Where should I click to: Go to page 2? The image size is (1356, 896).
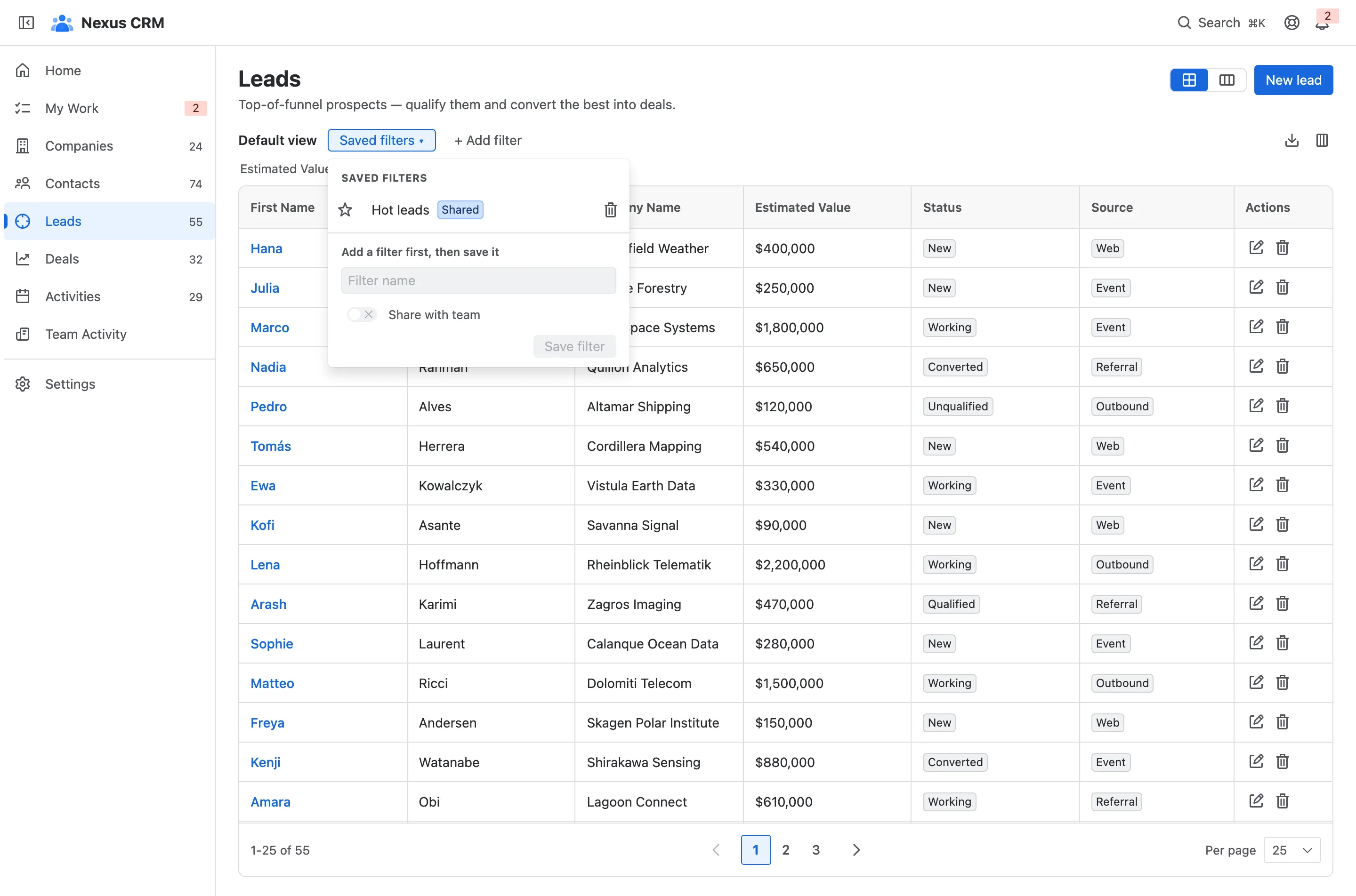(x=785, y=850)
